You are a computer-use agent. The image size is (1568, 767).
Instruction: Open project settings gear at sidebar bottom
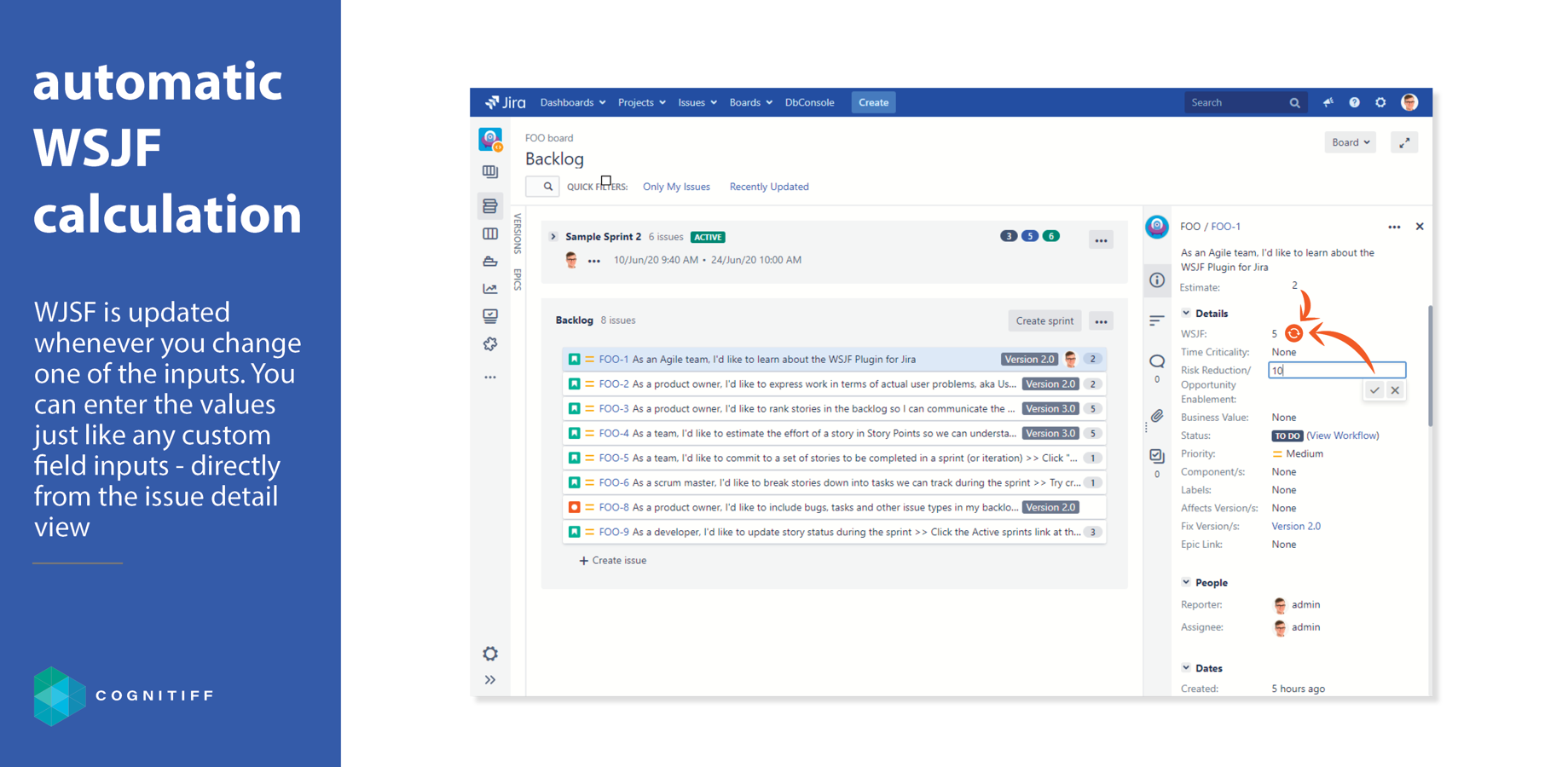[490, 654]
